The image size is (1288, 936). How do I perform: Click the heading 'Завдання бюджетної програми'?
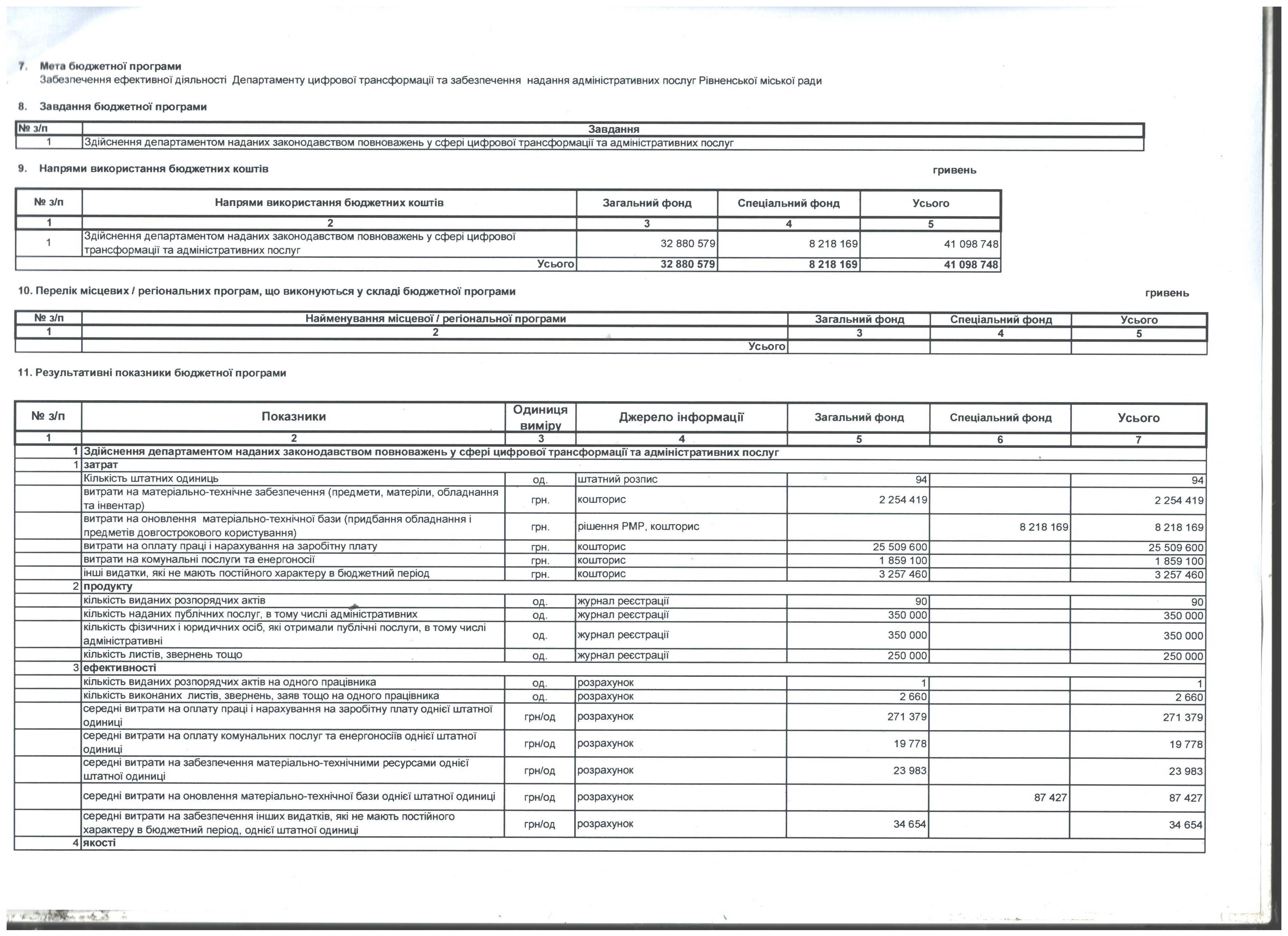click(123, 107)
